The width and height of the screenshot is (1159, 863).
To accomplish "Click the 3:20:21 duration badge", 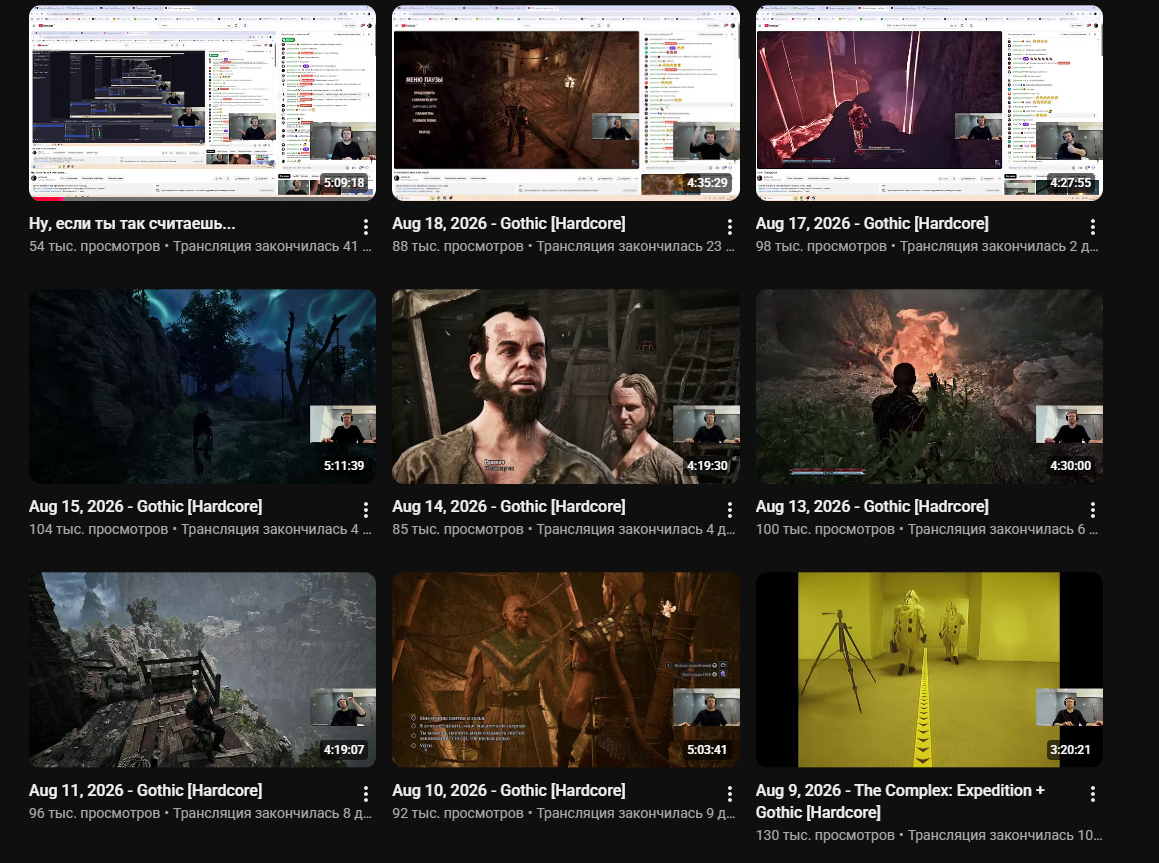I will pyautogui.click(x=1071, y=749).
